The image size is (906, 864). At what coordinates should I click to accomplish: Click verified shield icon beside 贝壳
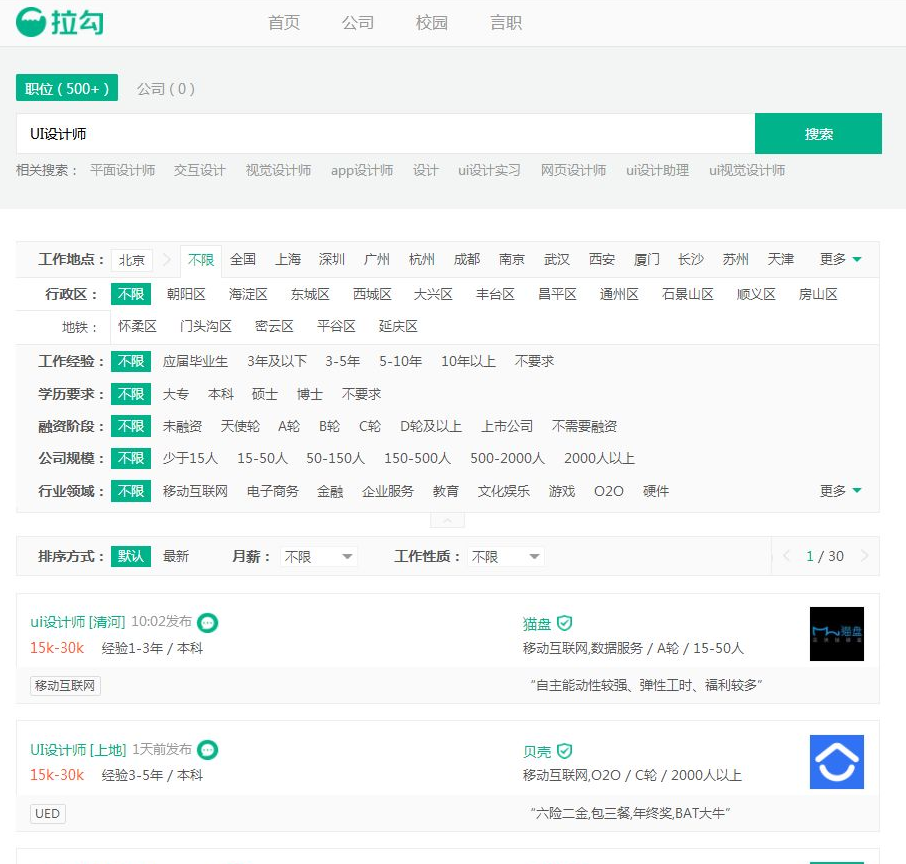pyautogui.click(x=565, y=750)
